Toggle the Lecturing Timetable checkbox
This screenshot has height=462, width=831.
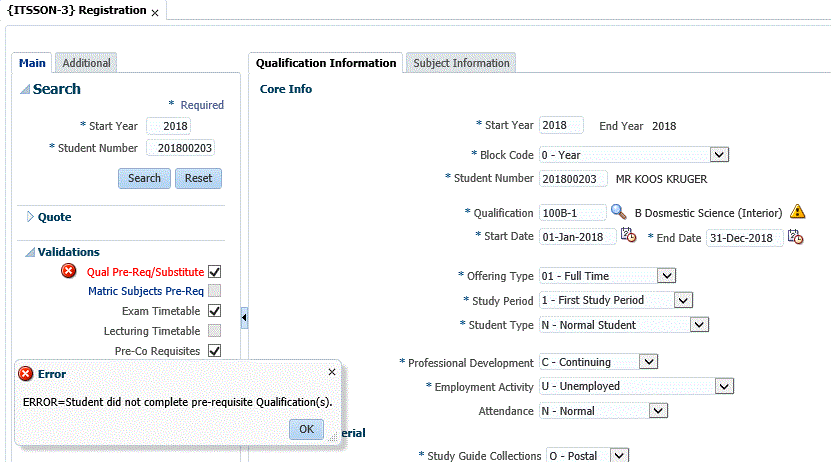[215, 331]
